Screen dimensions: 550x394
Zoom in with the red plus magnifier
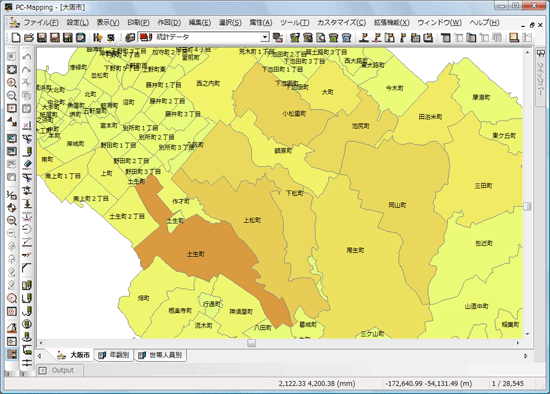(12, 82)
